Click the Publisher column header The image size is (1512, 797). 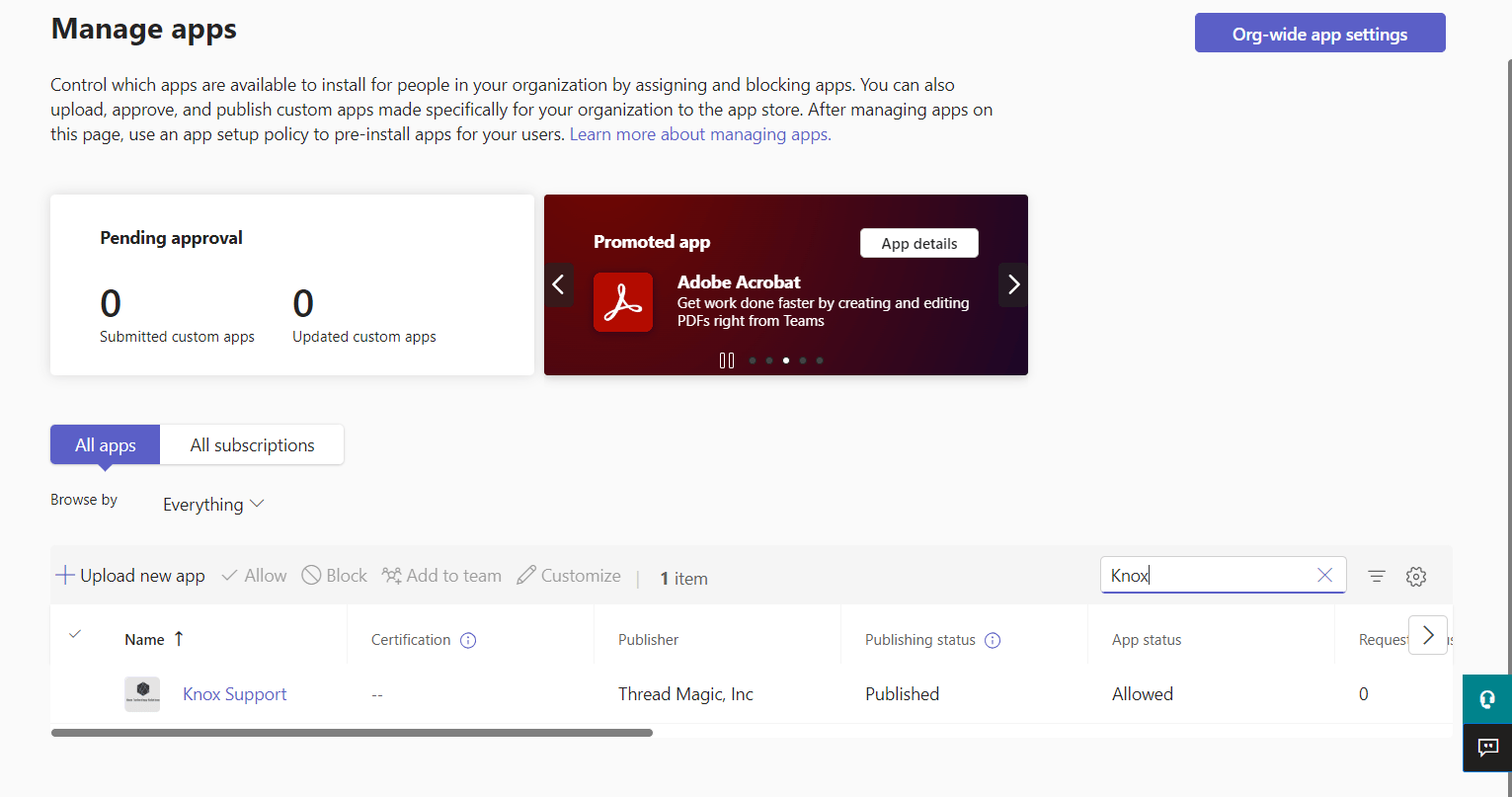tap(649, 640)
